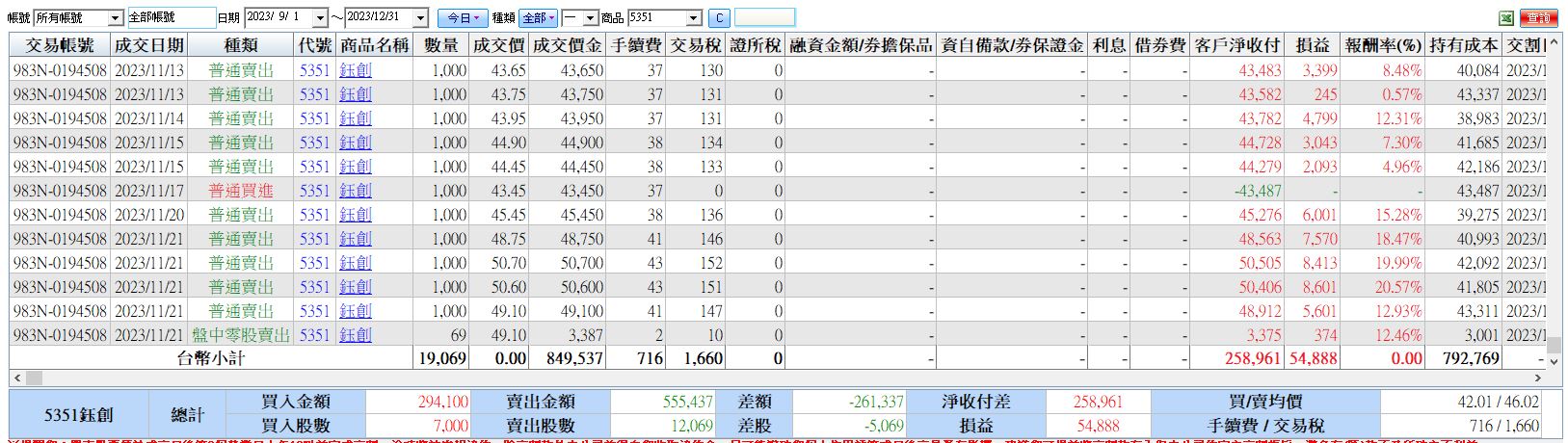Click the vertical scrollbar down arrow

1553,361
